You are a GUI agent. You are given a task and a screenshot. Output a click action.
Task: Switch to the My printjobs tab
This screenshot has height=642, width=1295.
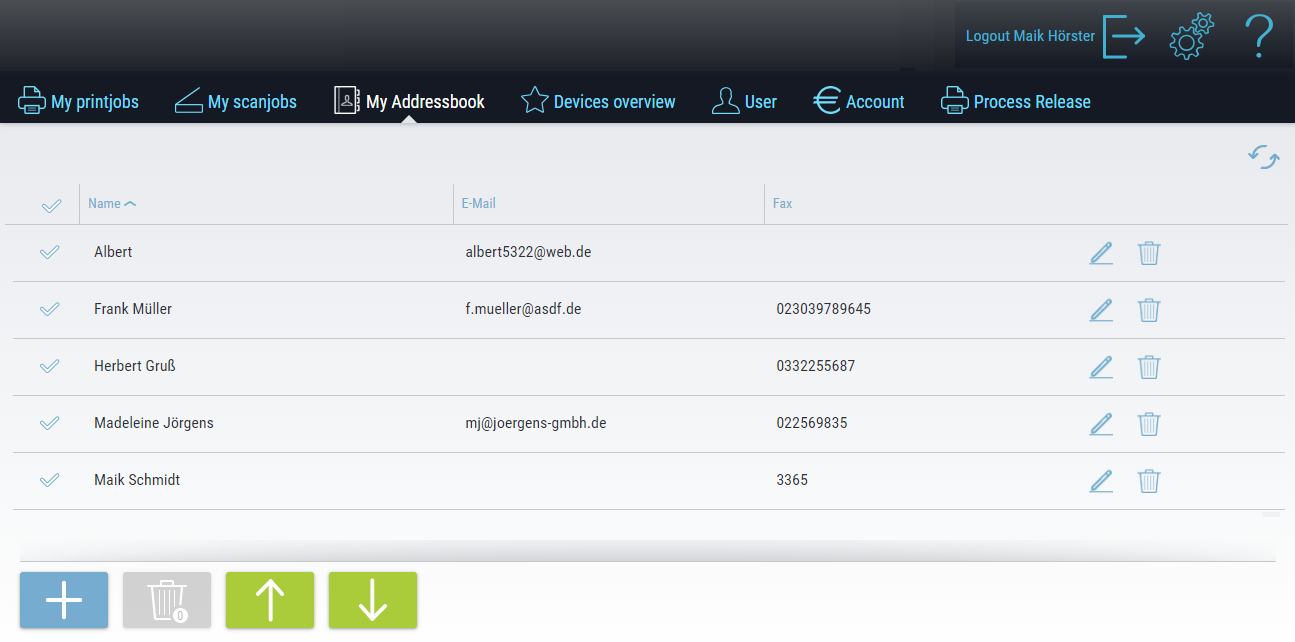[79, 101]
